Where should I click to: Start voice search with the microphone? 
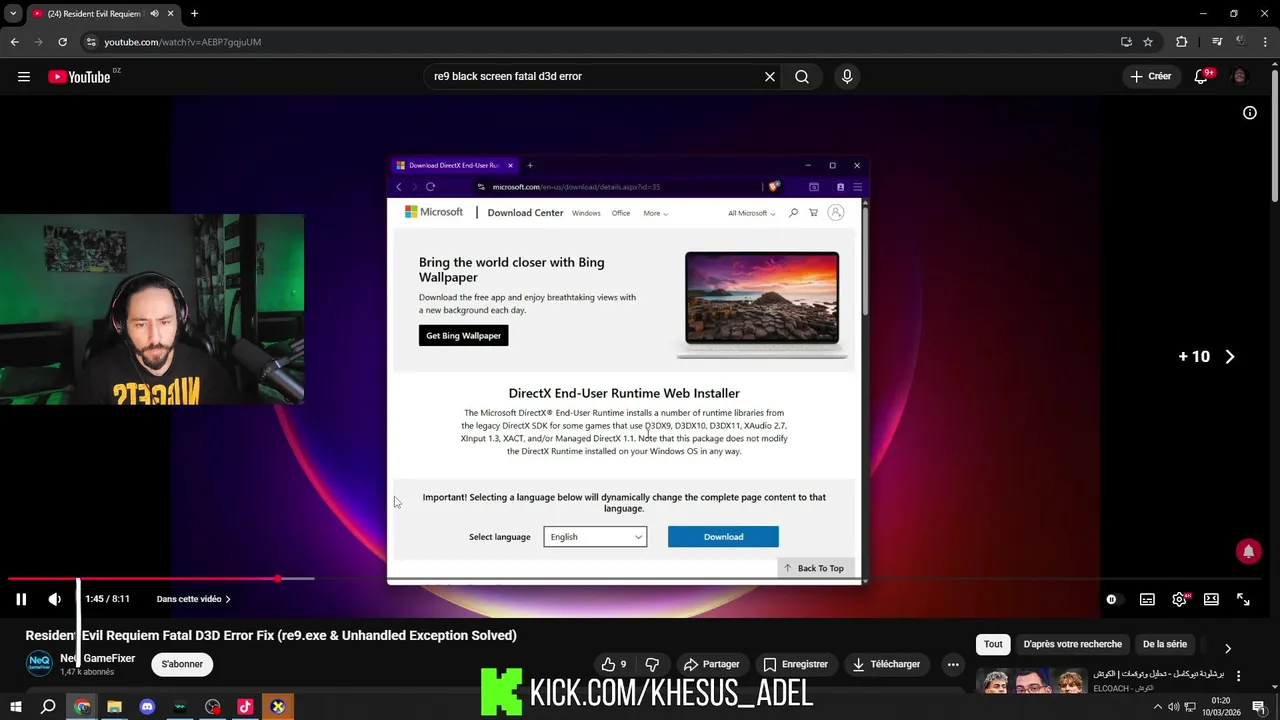click(847, 76)
